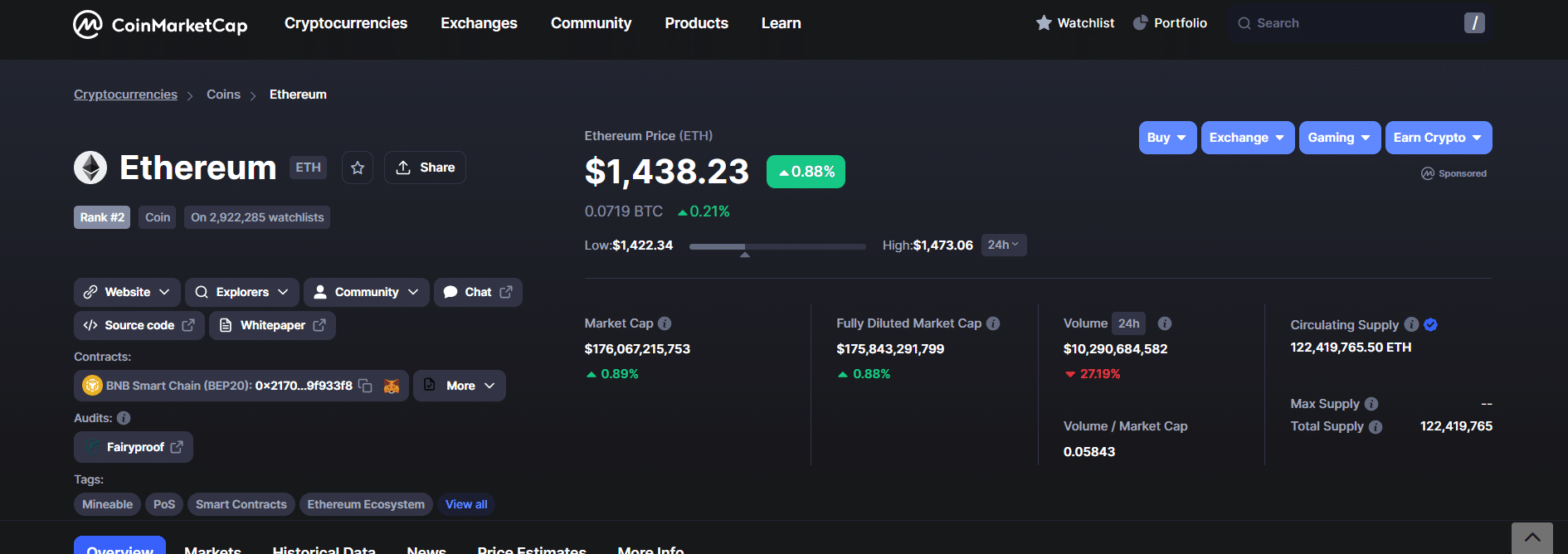The height and width of the screenshot is (554, 1568).
Task: Click the $1,438.23 price value
Action: (667, 172)
